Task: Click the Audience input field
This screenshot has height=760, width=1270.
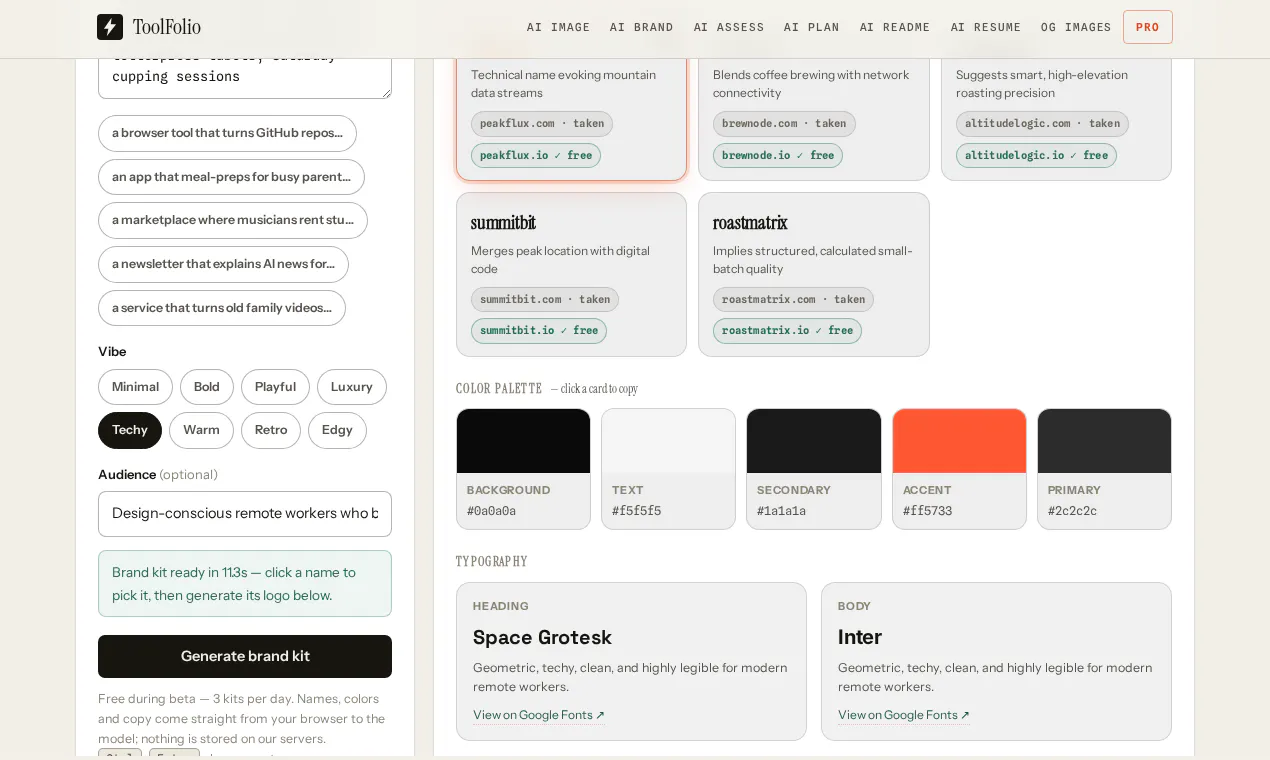Action: pos(245,514)
